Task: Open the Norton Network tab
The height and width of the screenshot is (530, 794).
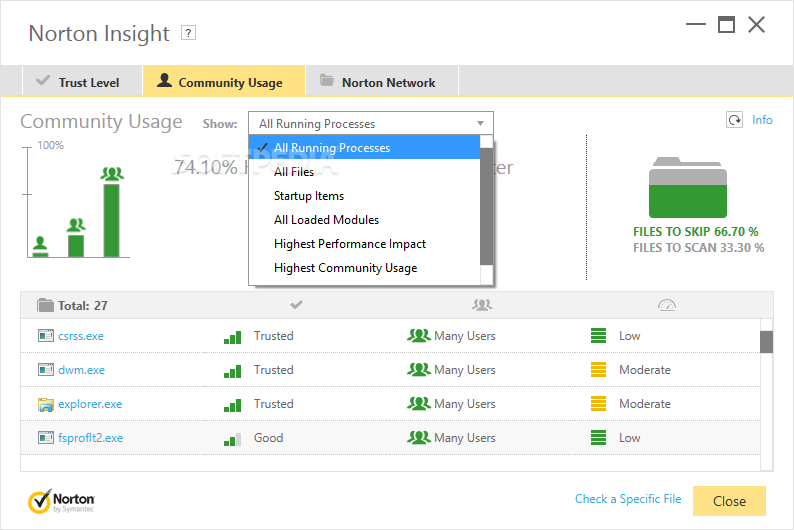Action: pyautogui.click(x=382, y=81)
